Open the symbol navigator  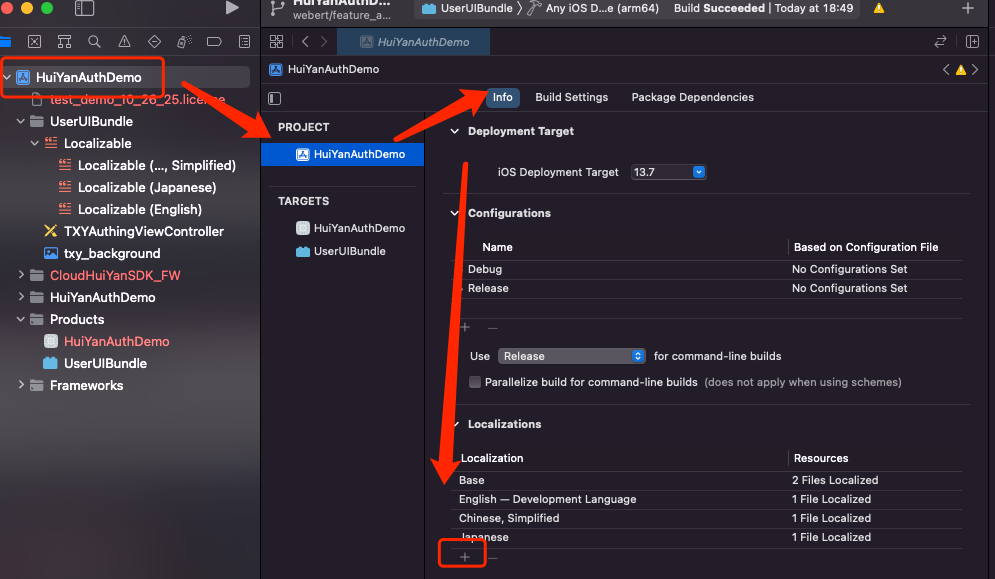click(64, 42)
